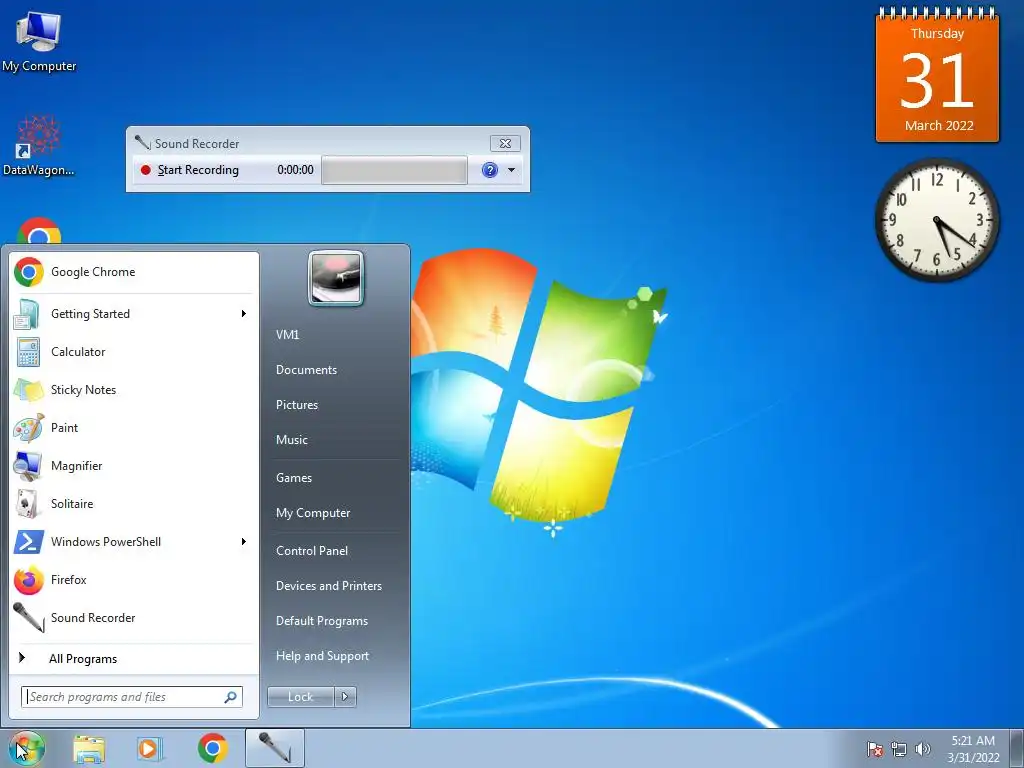This screenshot has width=1024, height=768.
Task: Click the My Computer desktop icon
Action: pyautogui.click(x=39, y=42)
